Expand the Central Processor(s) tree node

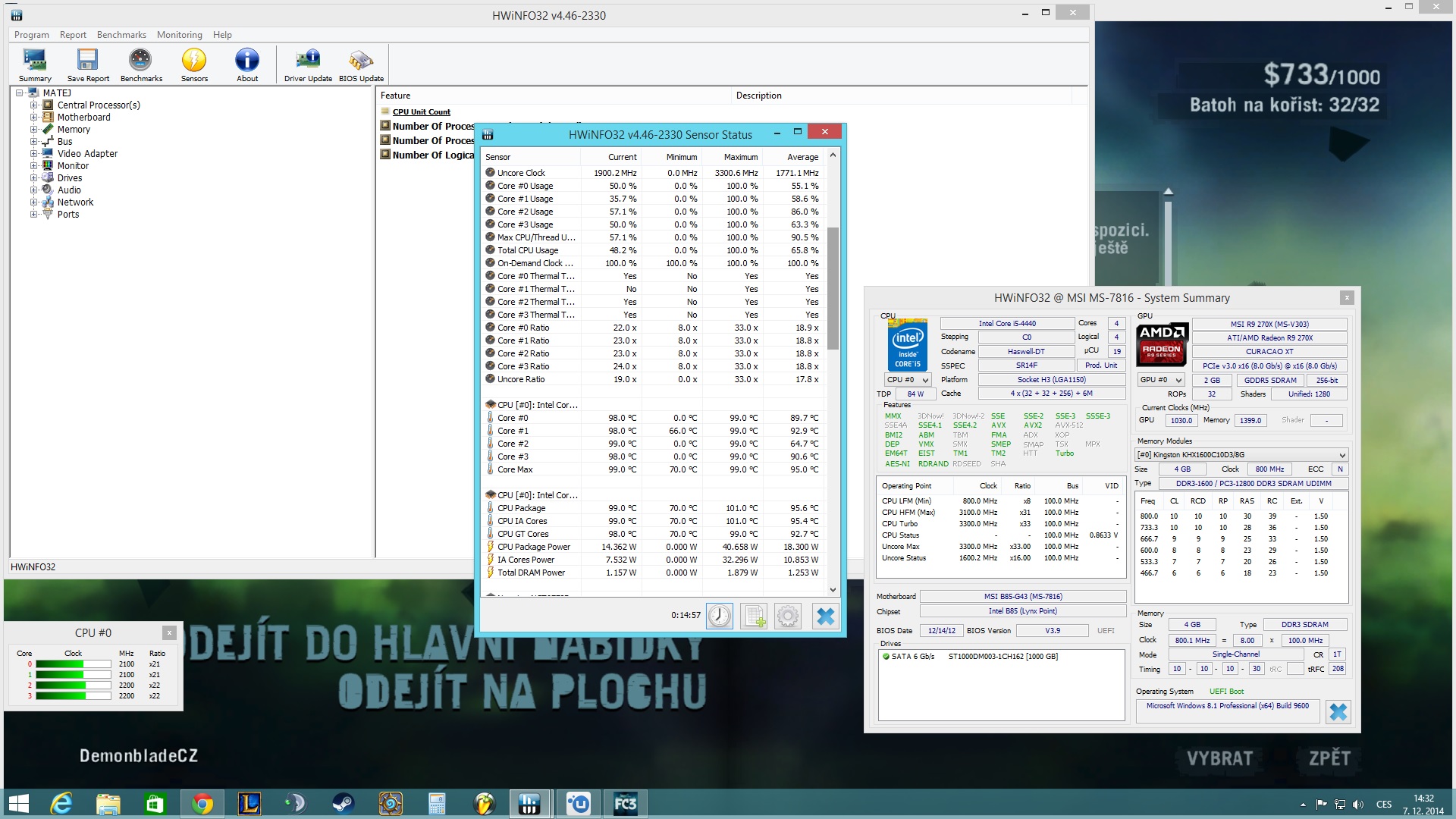[33, 105]
